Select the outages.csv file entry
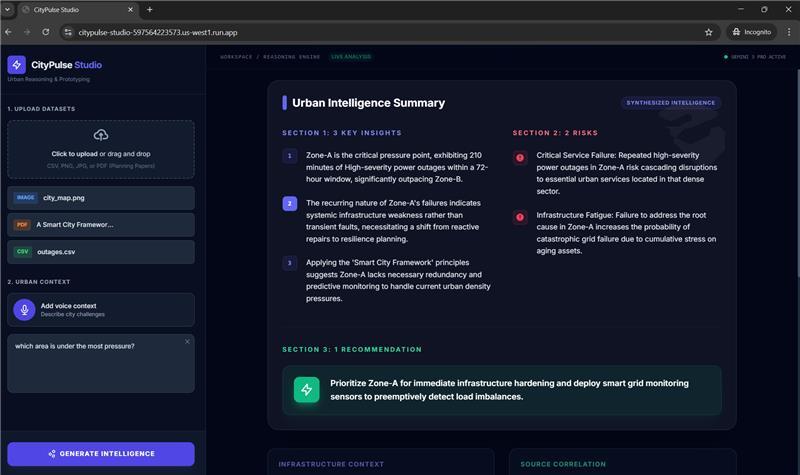 point(101,252)
